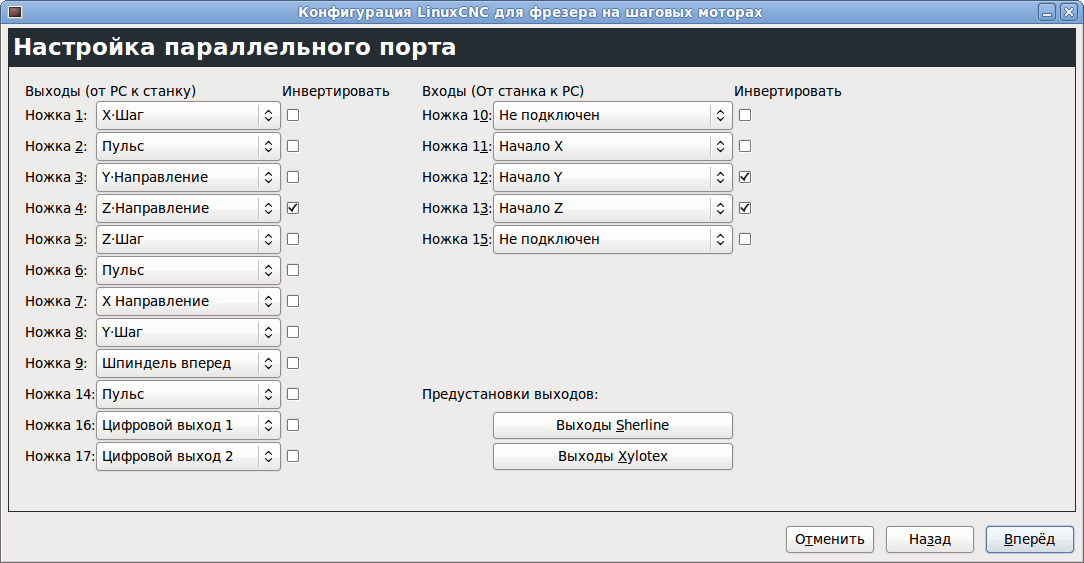This screenshot has width=1084, height=563.
Task: Check invert box for input Ножка 10
Action: [x=745, y=115]
